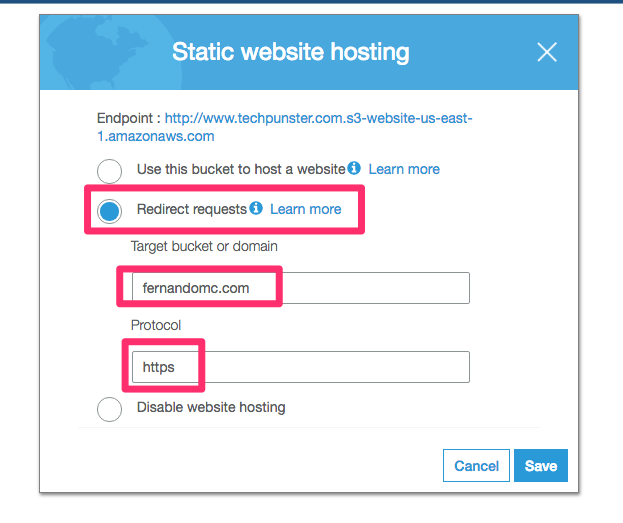The height and width of the screenshot is (523, 623).
Task: Open Learn more for hosting a website
Action: point(404,169)
